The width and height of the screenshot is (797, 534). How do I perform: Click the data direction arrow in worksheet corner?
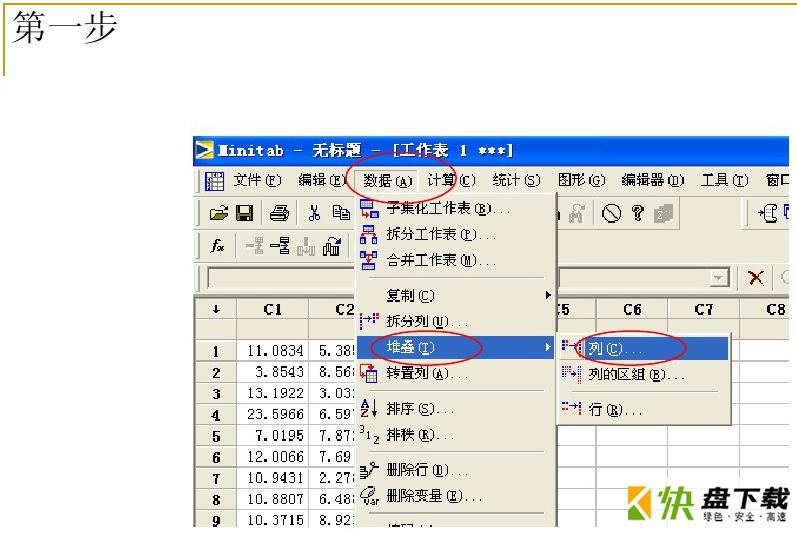click(x=216, y=309)
